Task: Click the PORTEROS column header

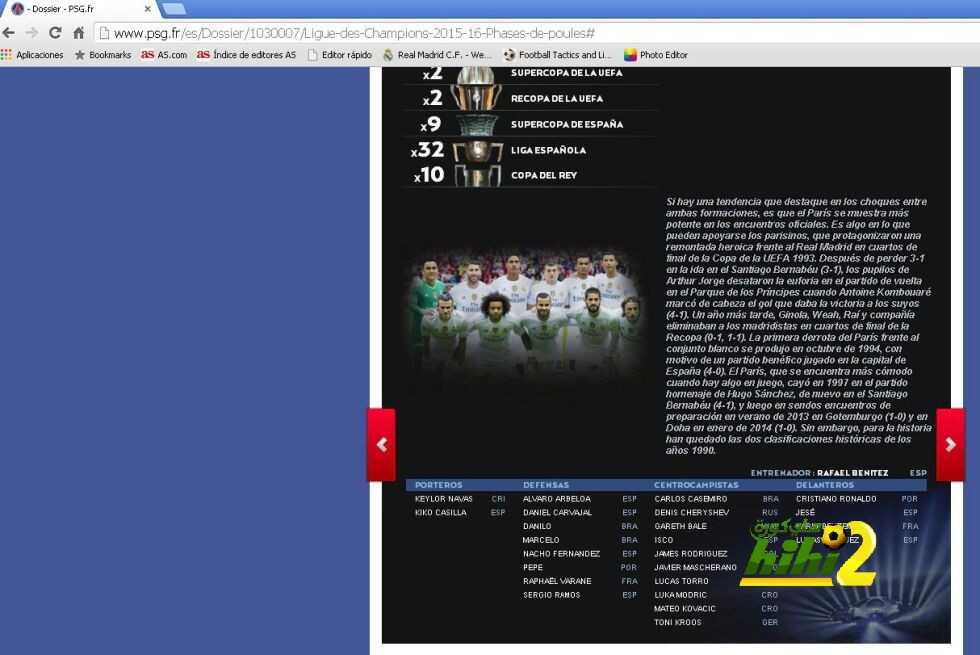Action: (x=439, y=485)
